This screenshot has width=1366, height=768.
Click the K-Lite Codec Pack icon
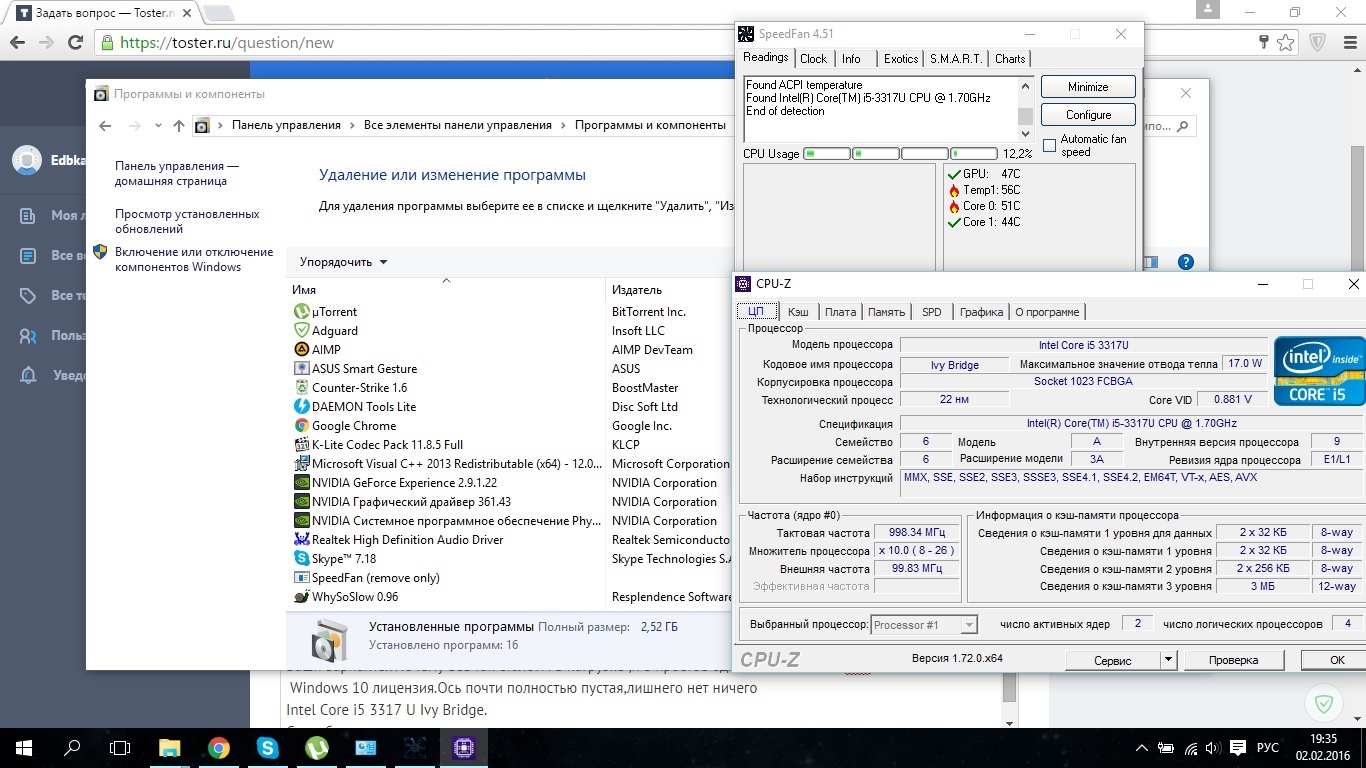pos(302,445)
